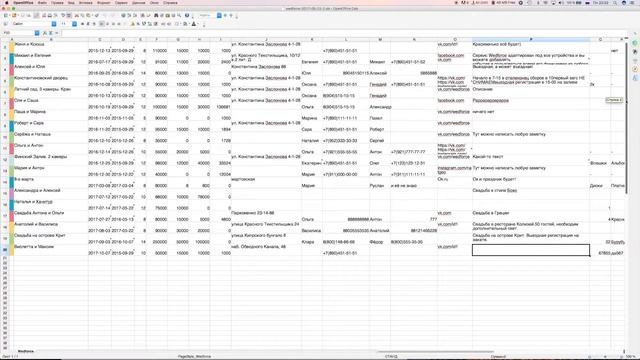
Task: Open the Формат menu
Action: coord(104,3)
